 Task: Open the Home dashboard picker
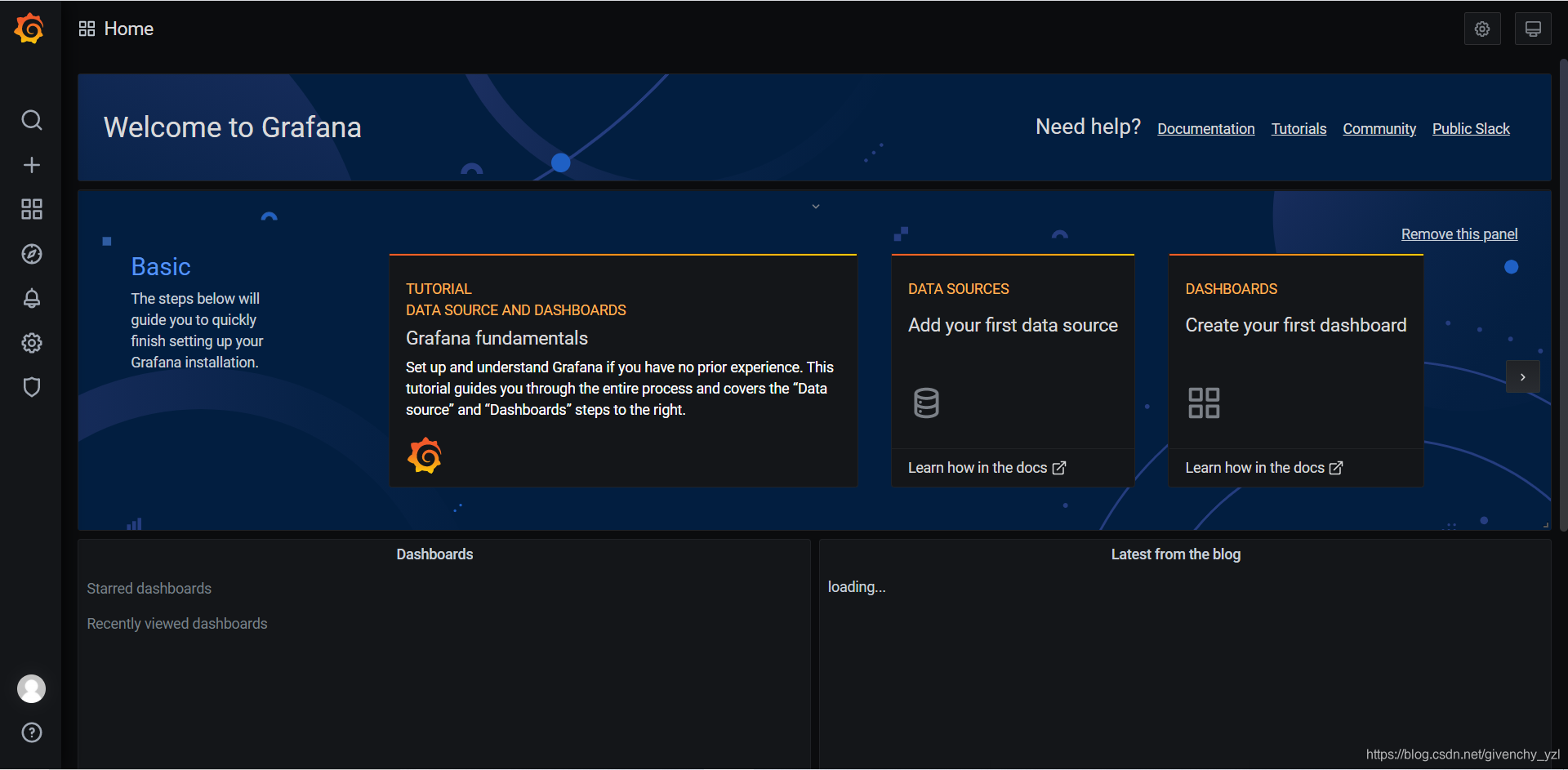128,29
